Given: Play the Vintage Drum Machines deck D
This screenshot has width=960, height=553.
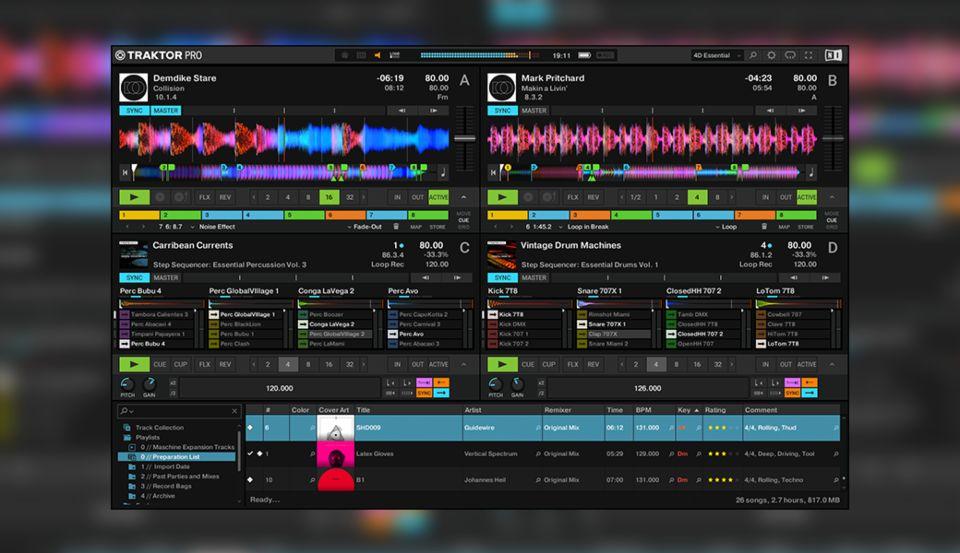Looking at the screenshot, I should 502,364.
